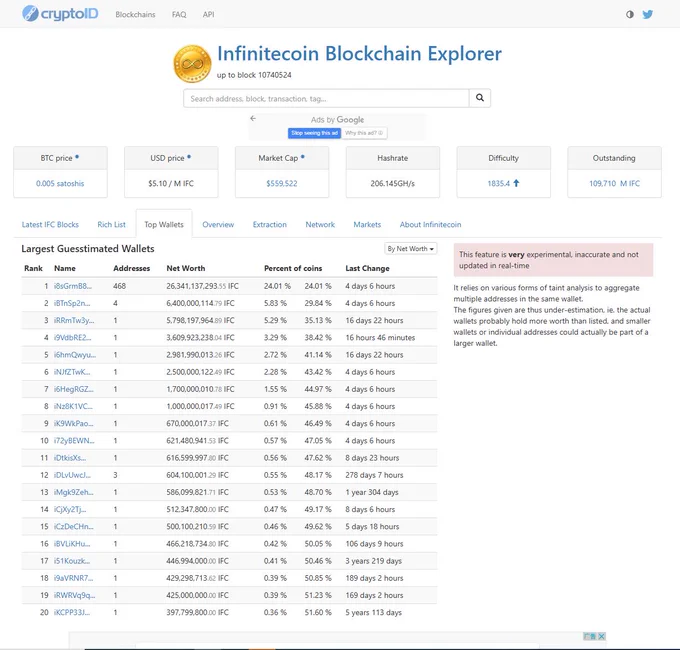Open wallet i72yBEWN... link

point(74,441)
